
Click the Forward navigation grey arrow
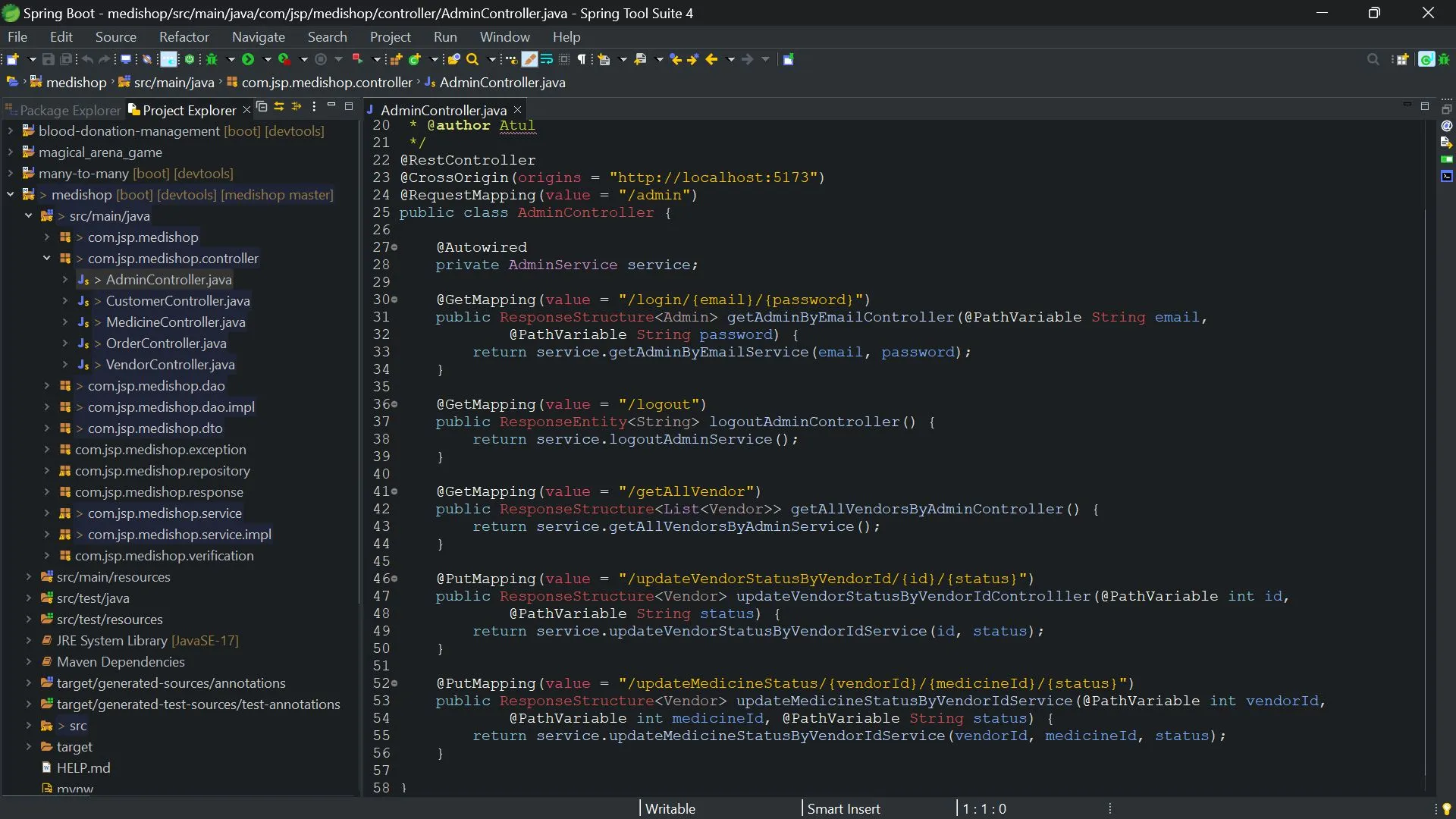tap(747, 59)
